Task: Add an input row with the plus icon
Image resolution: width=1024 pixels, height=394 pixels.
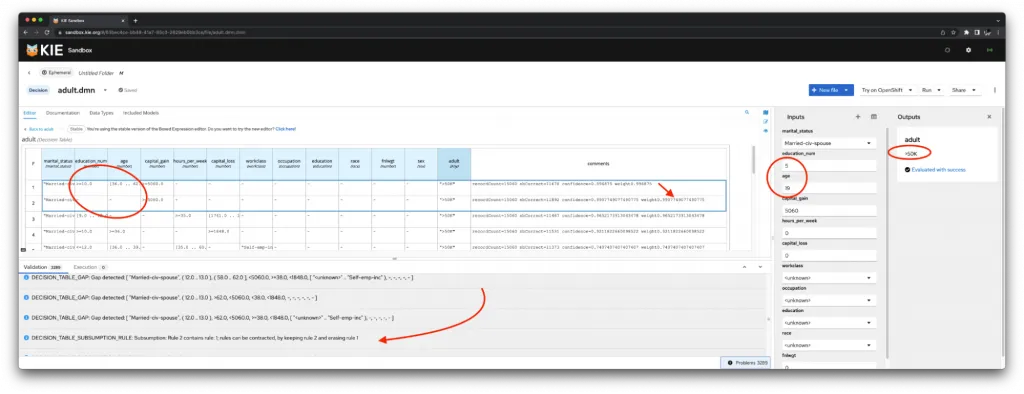Action: pos(858,117)
